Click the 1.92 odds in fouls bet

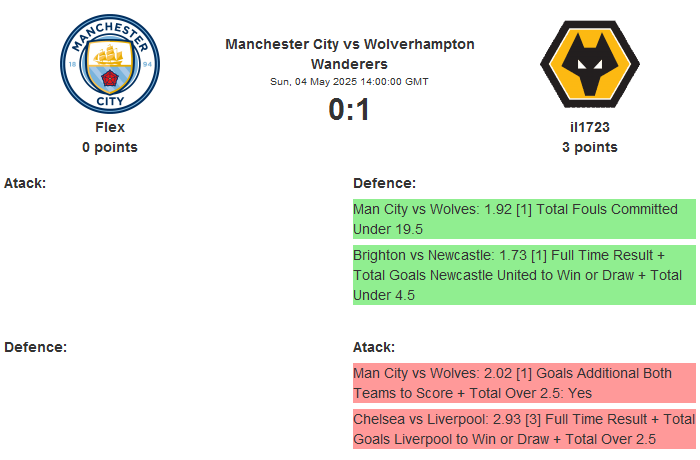click(x=498, y=209)
